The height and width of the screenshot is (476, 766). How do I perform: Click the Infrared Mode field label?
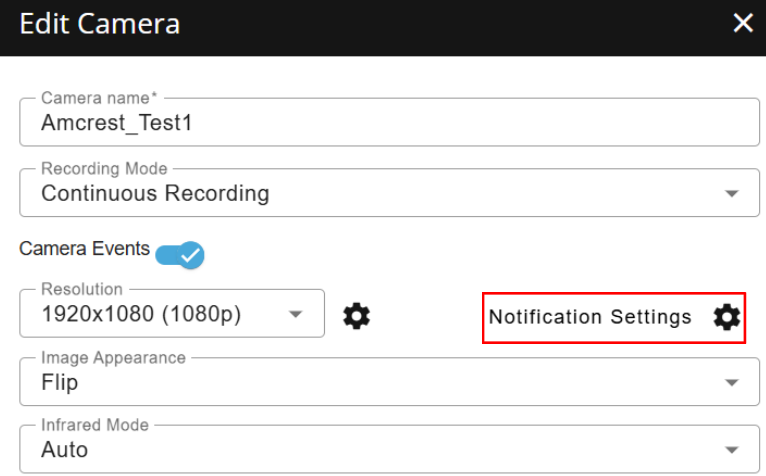tap(95, 425)
